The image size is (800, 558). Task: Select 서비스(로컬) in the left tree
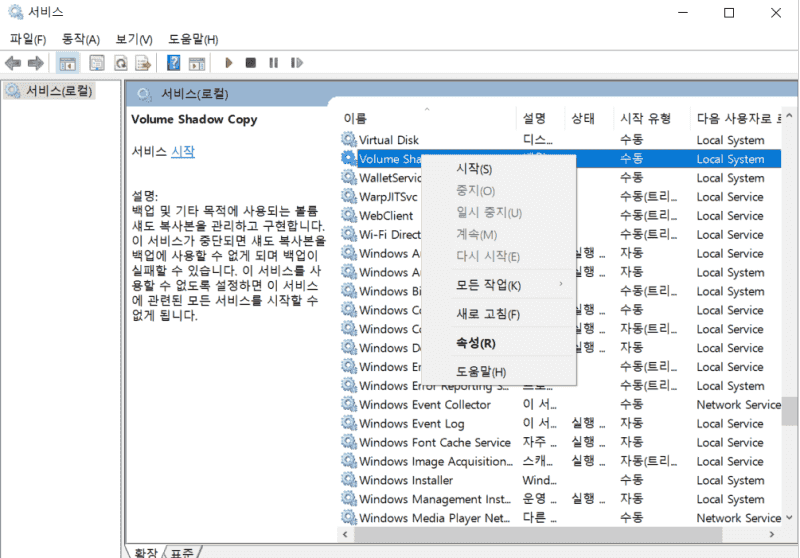click(x=49, y=91)
